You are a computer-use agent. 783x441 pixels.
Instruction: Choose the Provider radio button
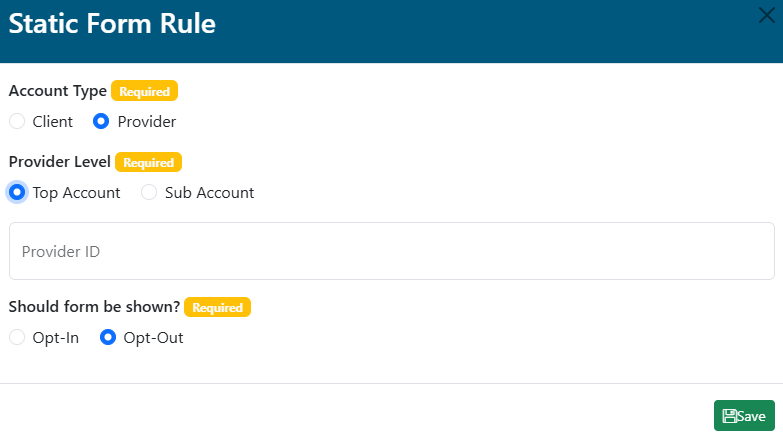pos(101,122)
